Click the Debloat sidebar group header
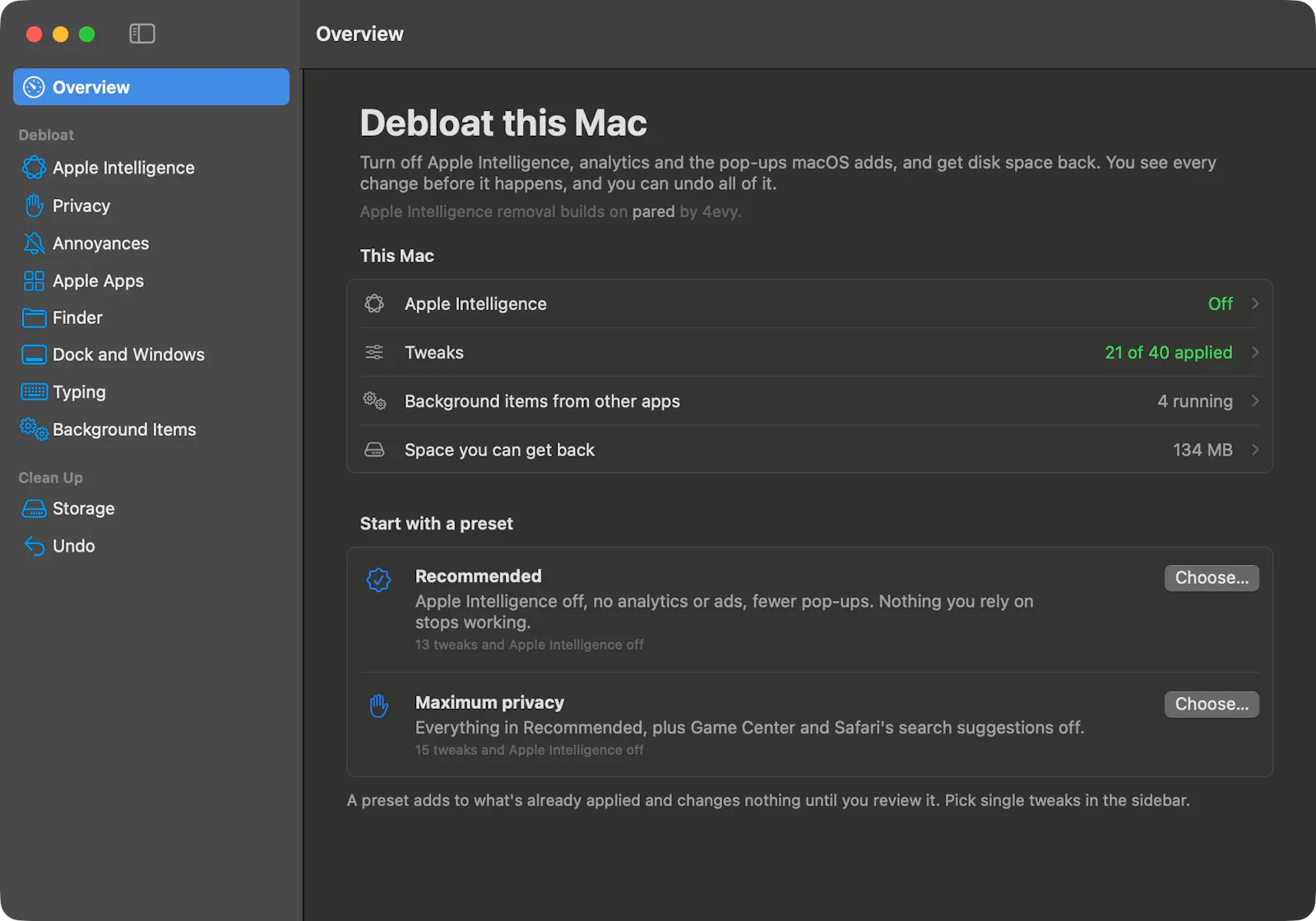The height and width of the screenshot is (921, 1316). point(46,135)
